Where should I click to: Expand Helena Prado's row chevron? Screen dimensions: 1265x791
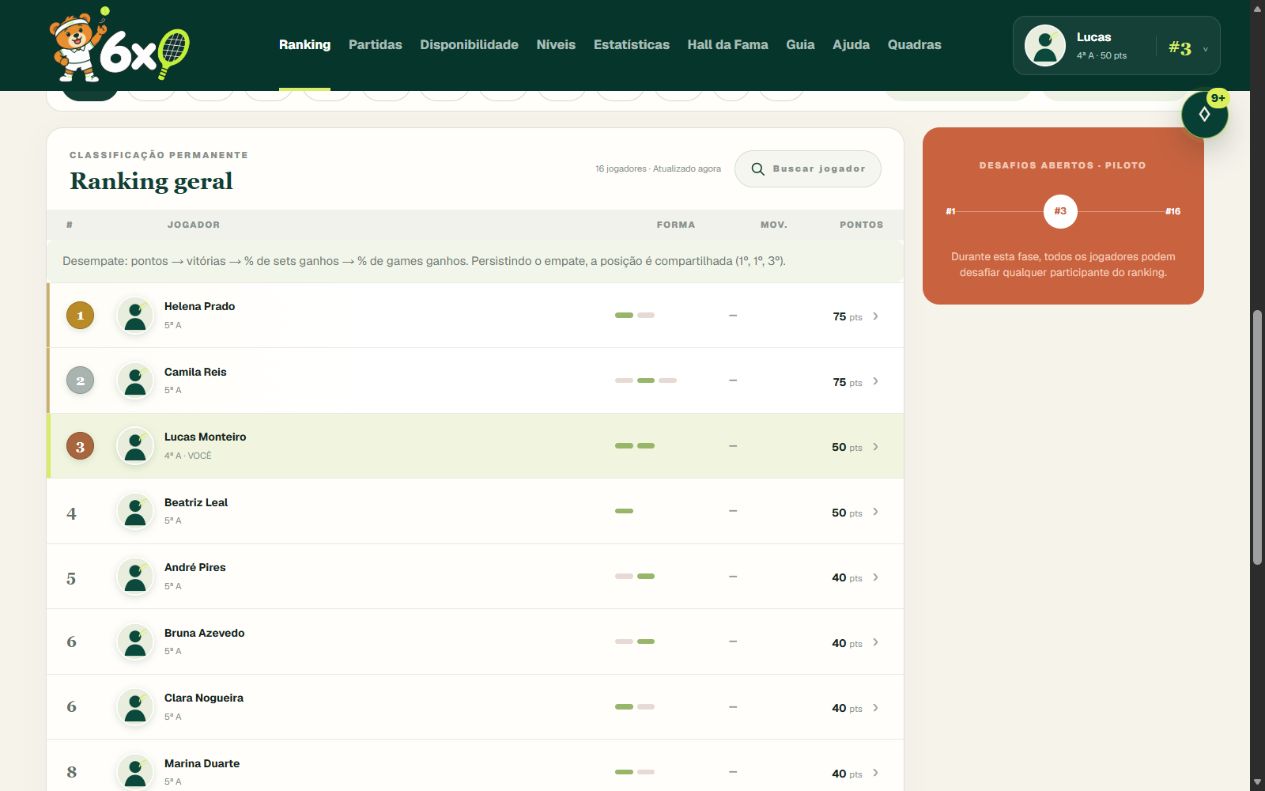tap(876, 316)
